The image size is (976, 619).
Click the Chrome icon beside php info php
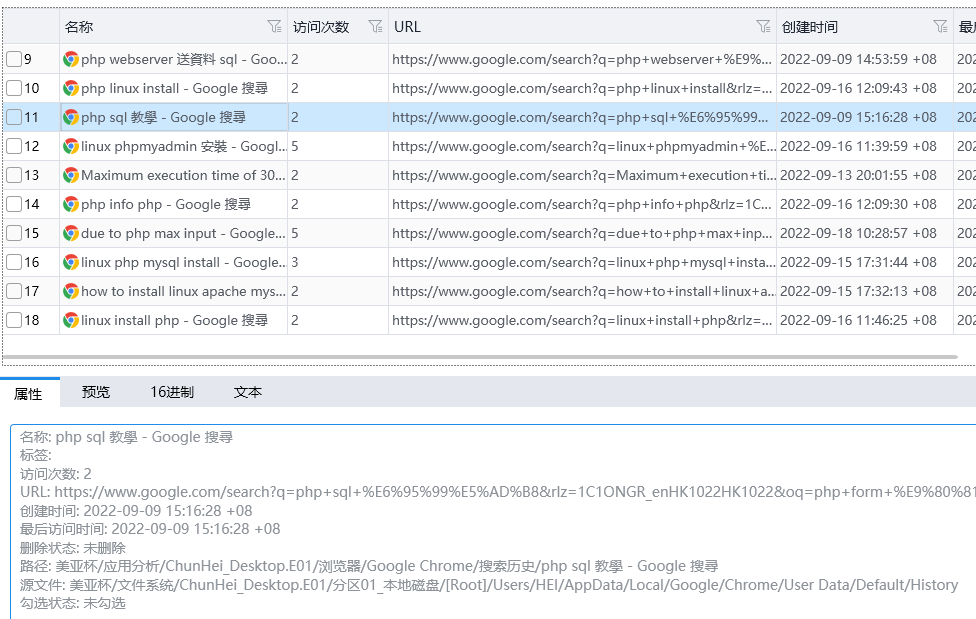point(71,204)
